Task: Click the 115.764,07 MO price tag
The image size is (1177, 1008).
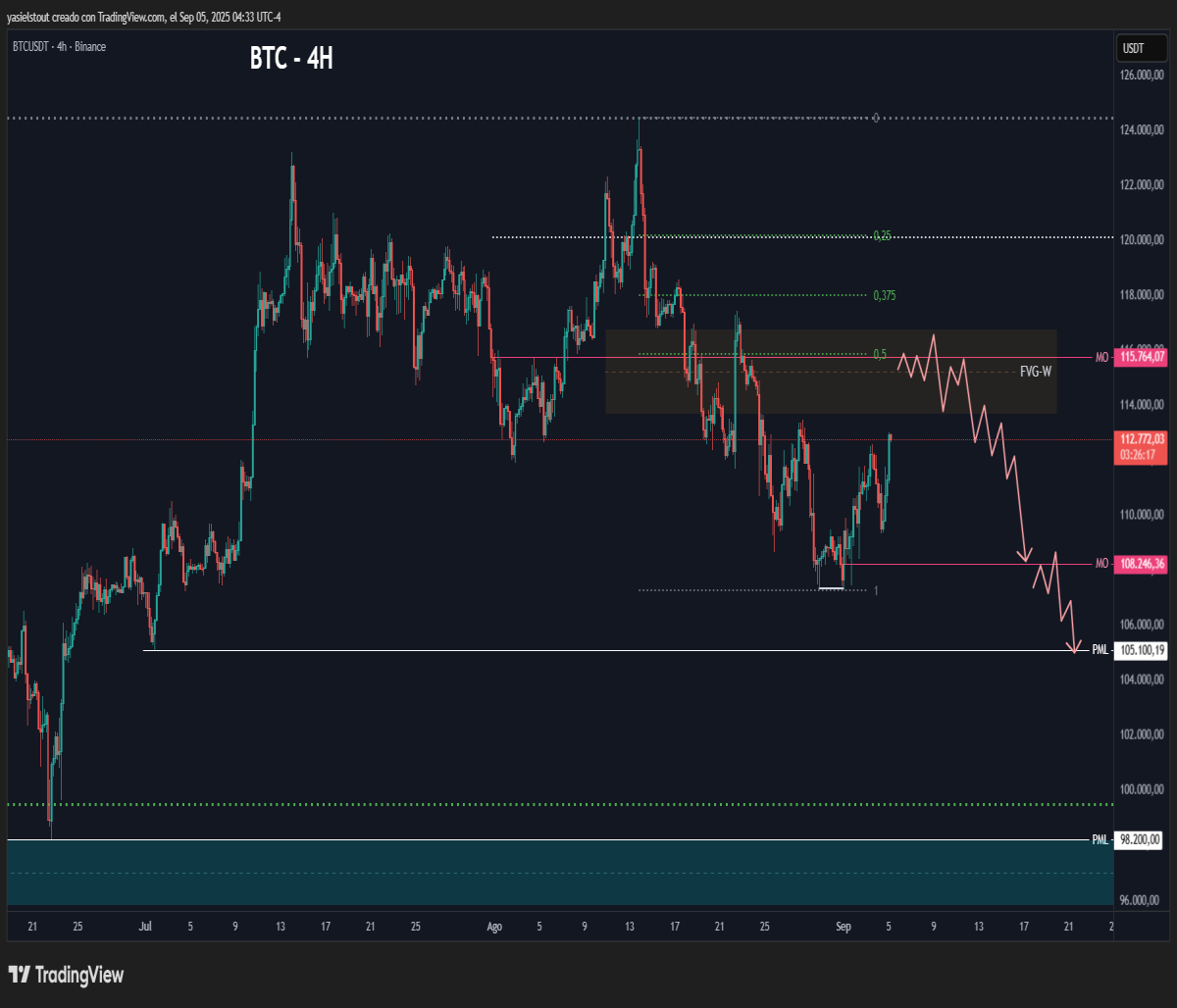Action: pyautogui.click(x=1141, y=358)
